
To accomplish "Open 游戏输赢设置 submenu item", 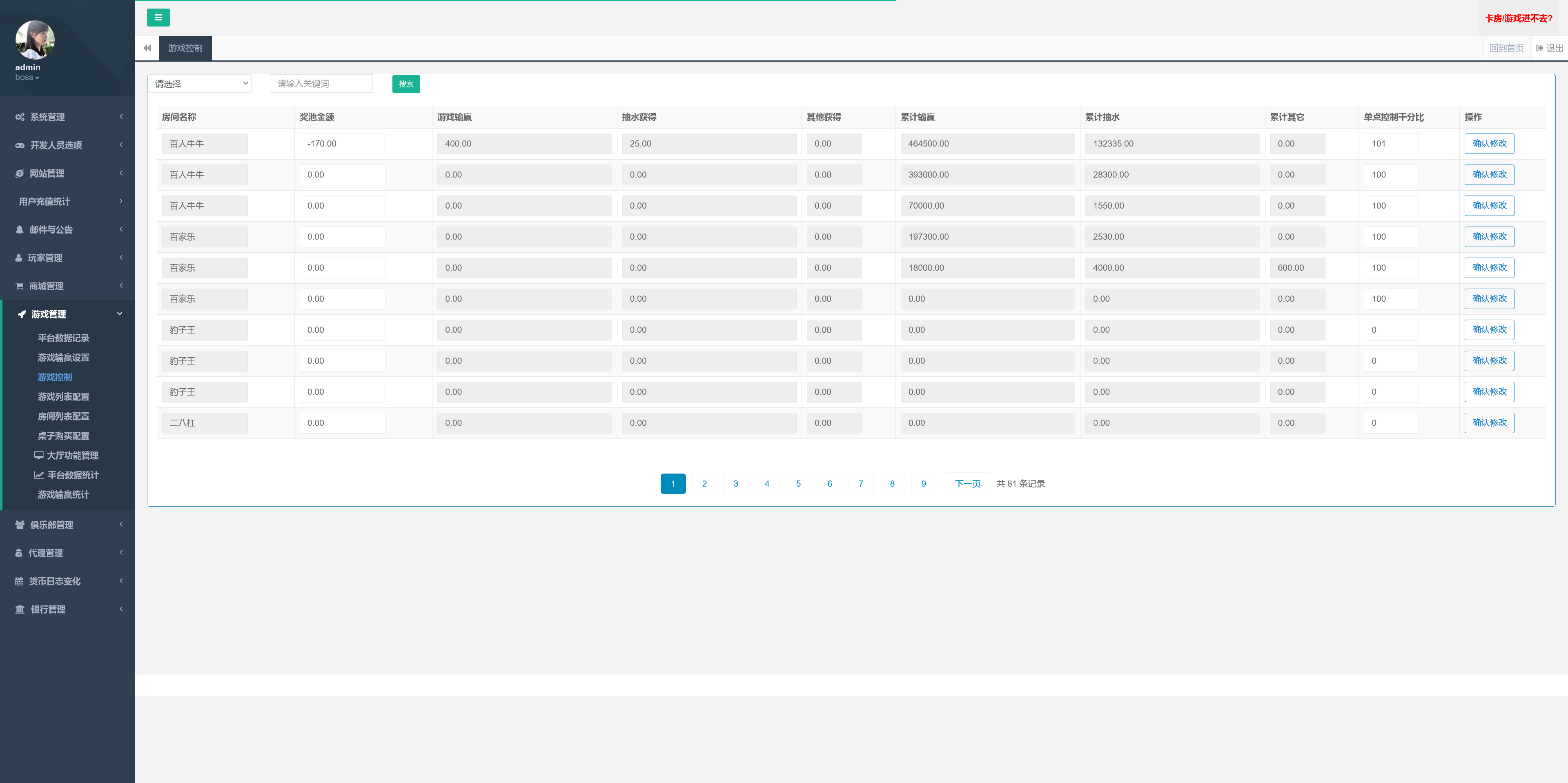I will coord(63,358).
